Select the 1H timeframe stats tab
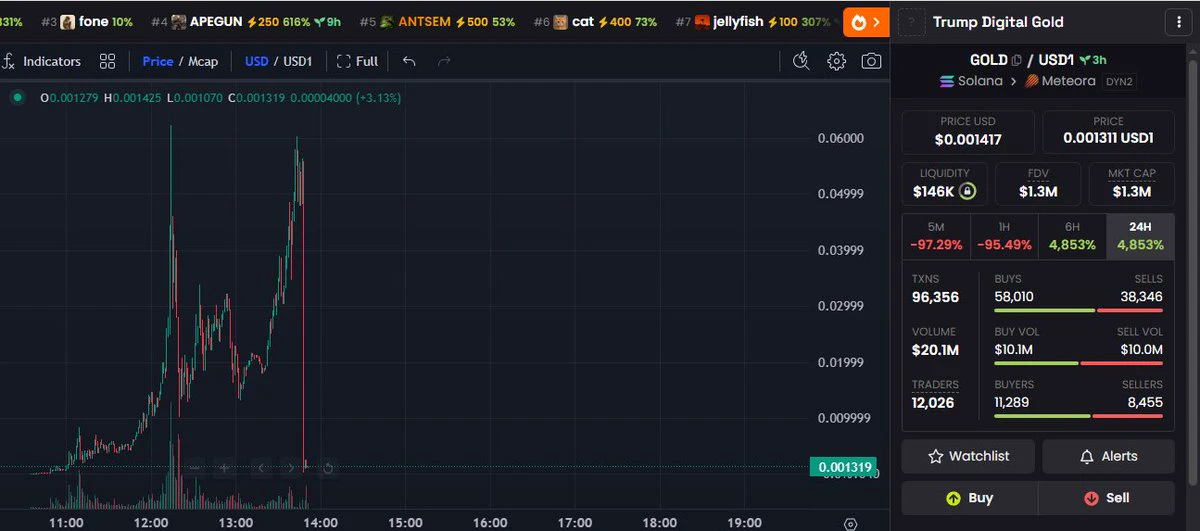Viewport: 1200px width, 531px height. 1004,236
